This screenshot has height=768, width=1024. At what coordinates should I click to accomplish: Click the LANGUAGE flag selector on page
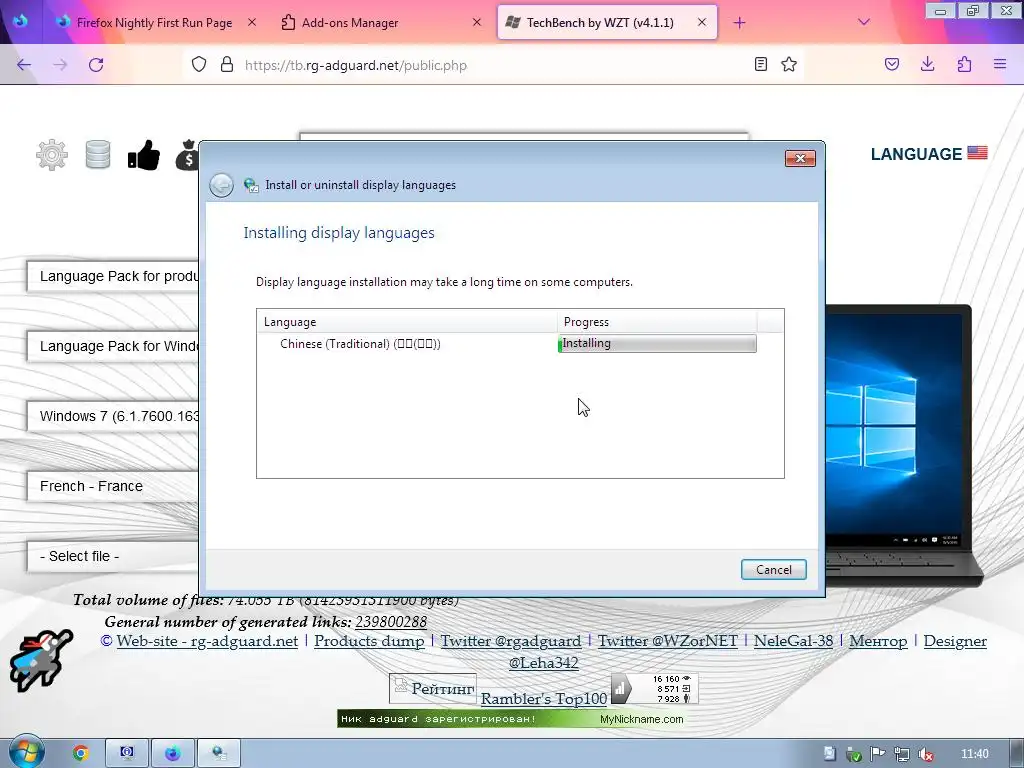(929, 154)
